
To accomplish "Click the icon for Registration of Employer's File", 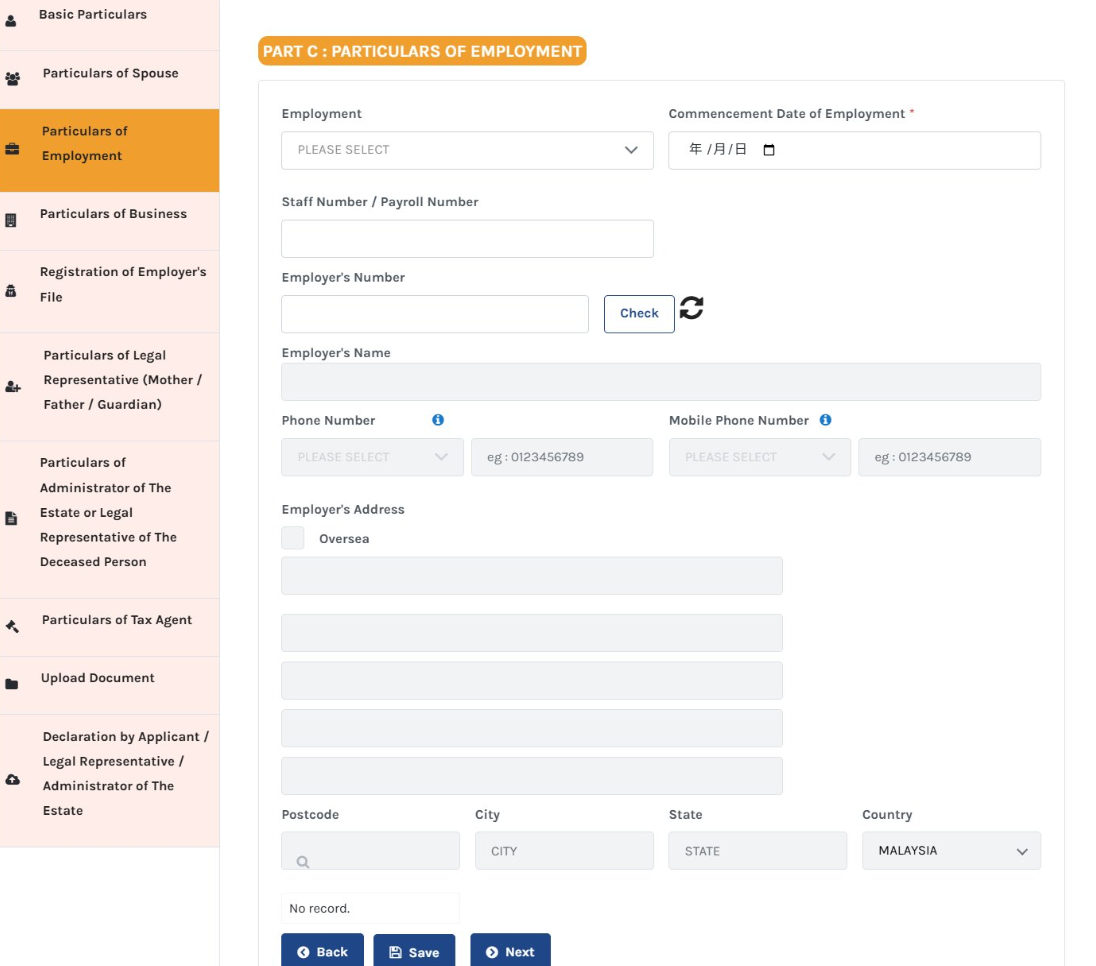I will tap(10, 291).
